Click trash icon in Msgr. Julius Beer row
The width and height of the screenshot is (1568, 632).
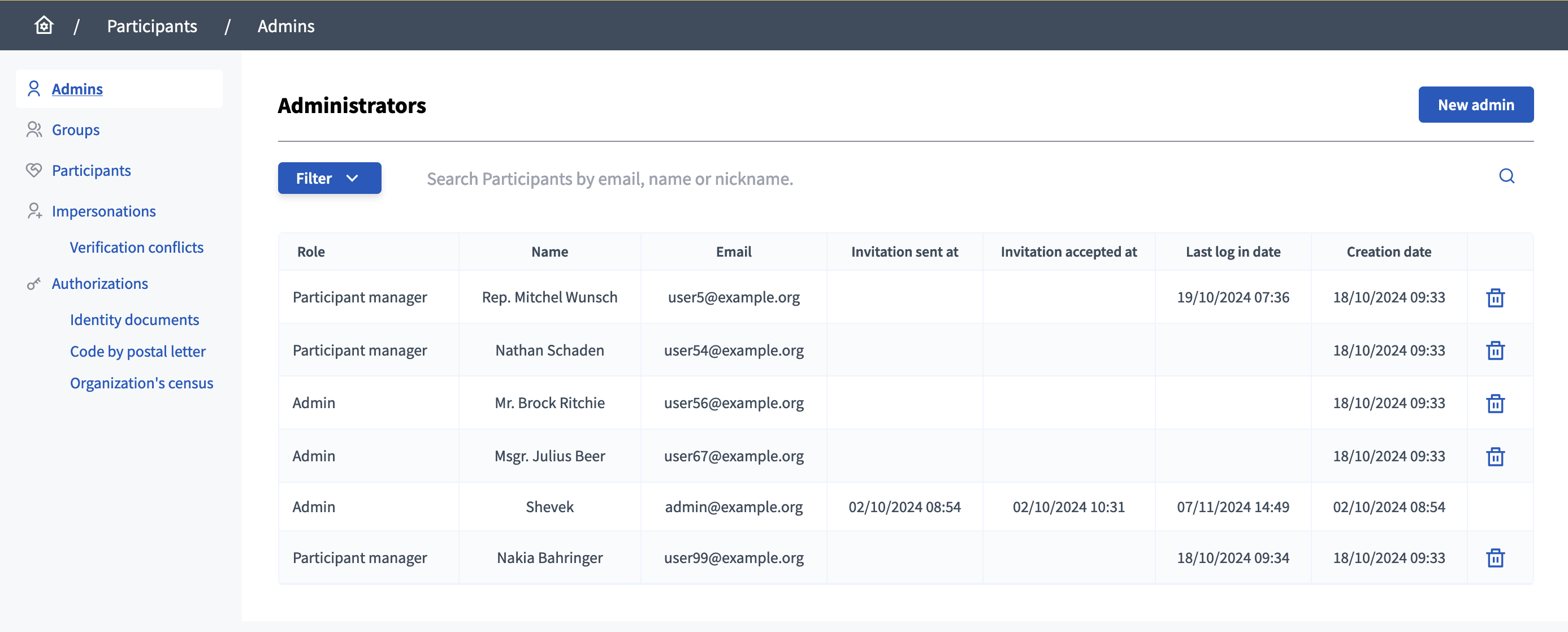point(1495,456)
